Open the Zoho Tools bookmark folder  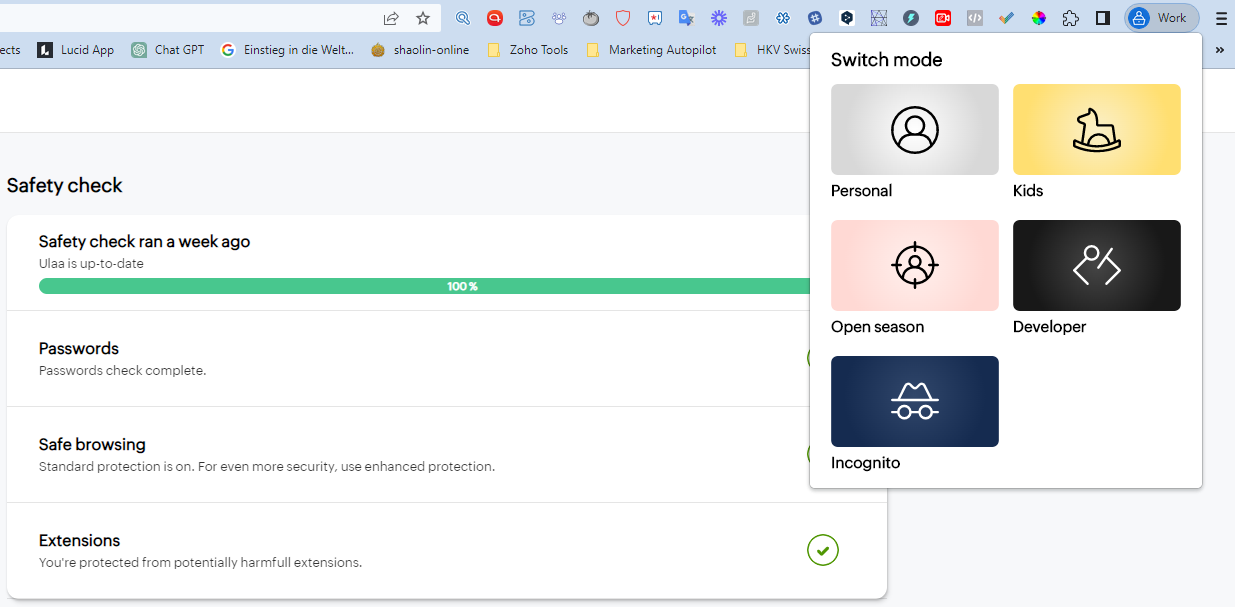(528, 50)
